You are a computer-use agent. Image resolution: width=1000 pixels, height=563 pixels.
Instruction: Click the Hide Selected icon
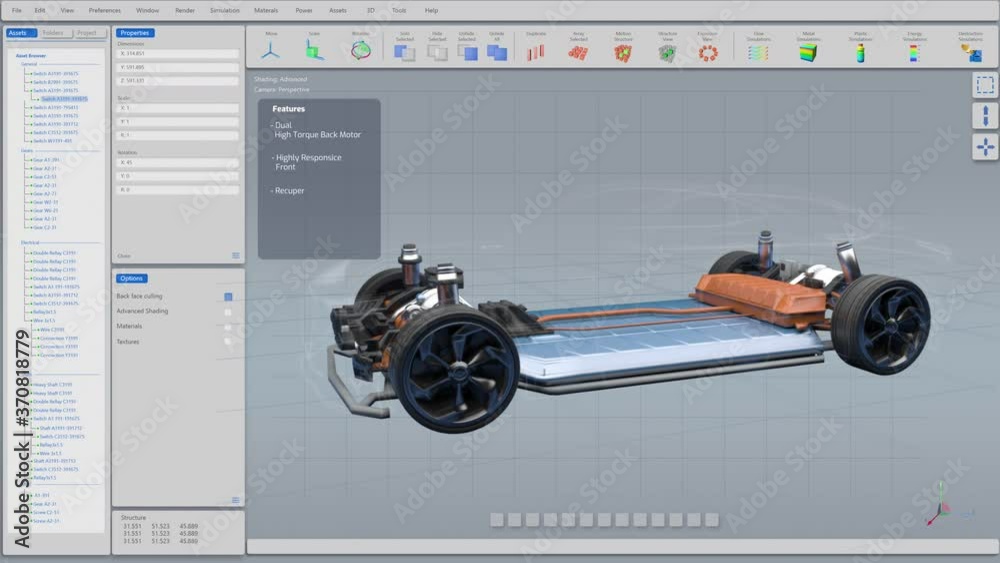coord(437,53)
